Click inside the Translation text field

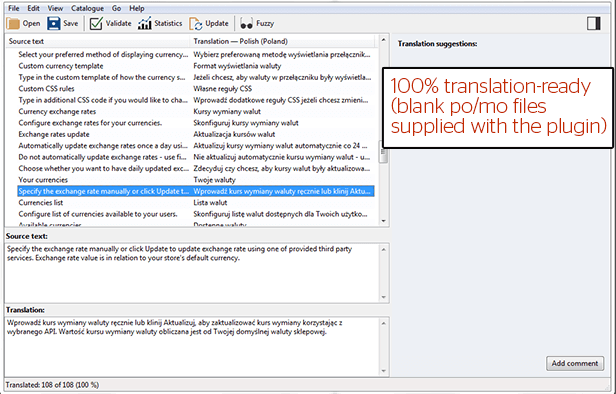[192, 346]
